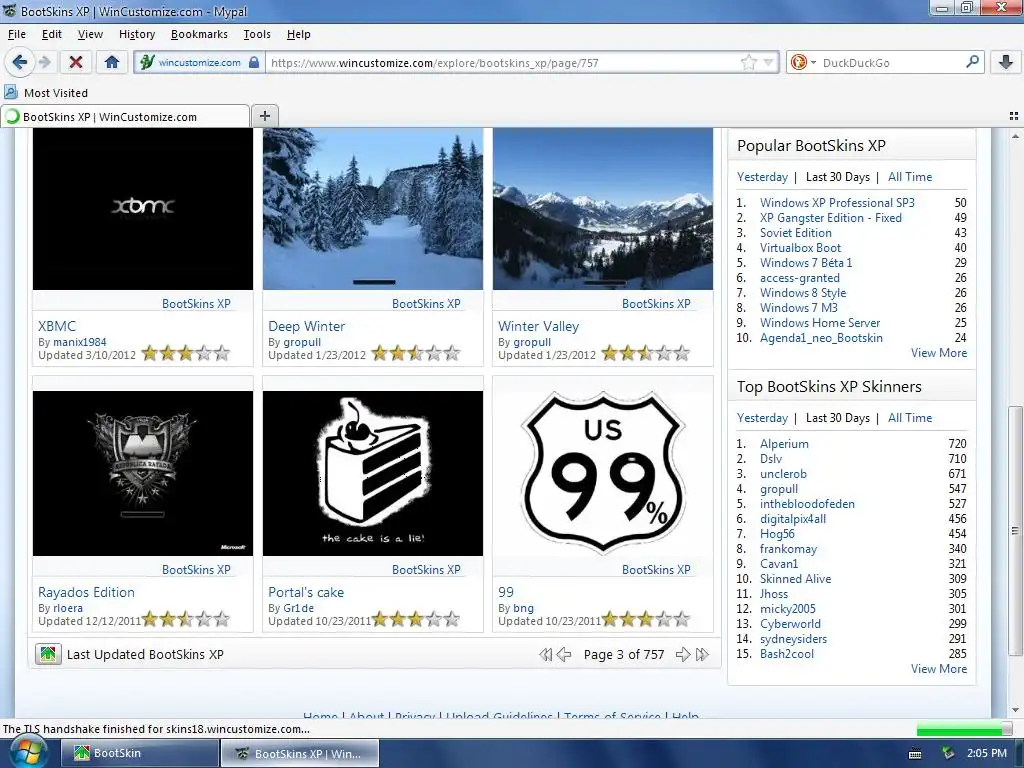Open the Deep Winter thumbnail

[373, 209]
